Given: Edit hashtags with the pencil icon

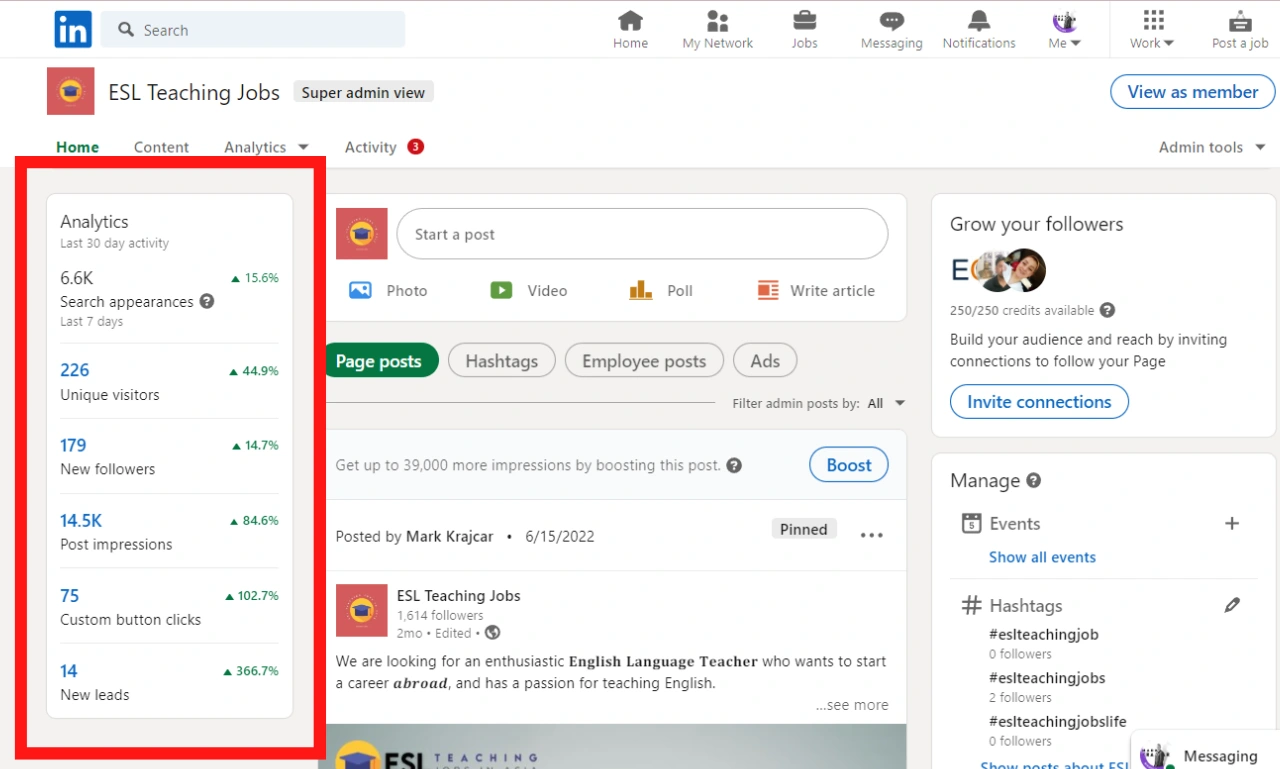Looking at the screenshot, I should click(x=1232, y=605).
